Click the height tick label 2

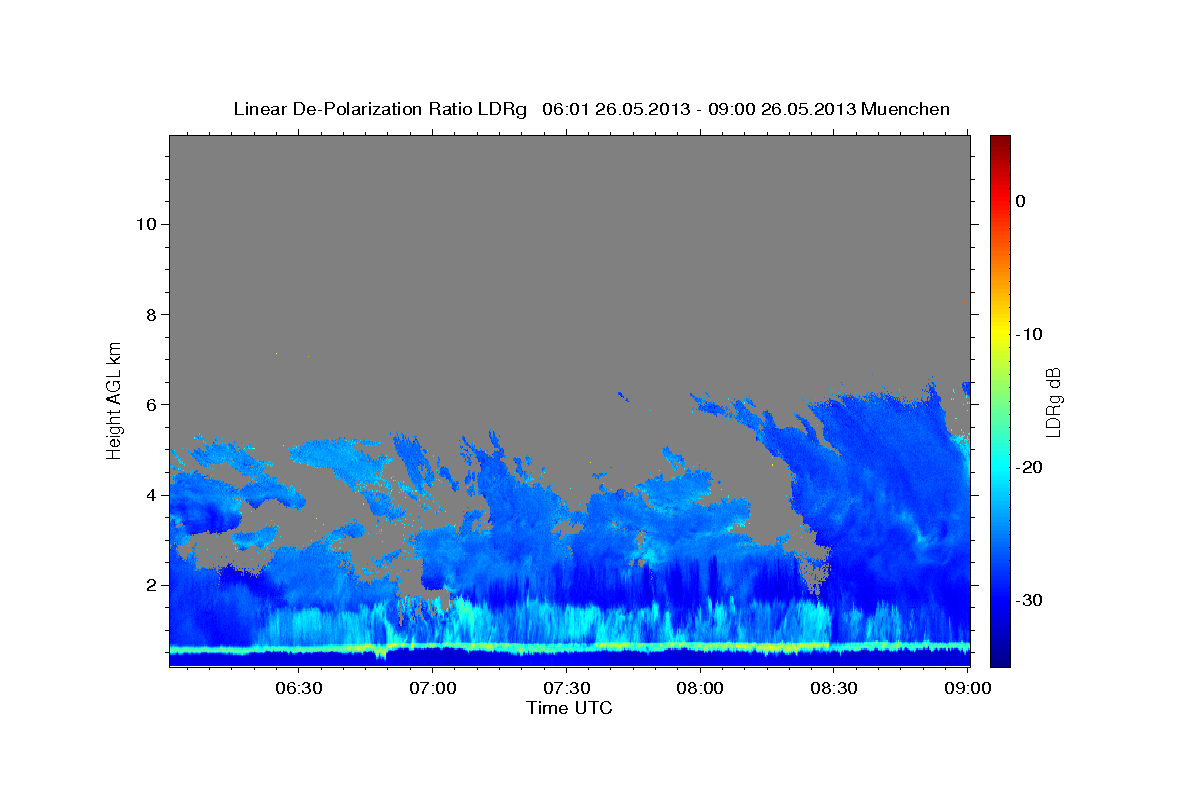(x=150, y=585)
